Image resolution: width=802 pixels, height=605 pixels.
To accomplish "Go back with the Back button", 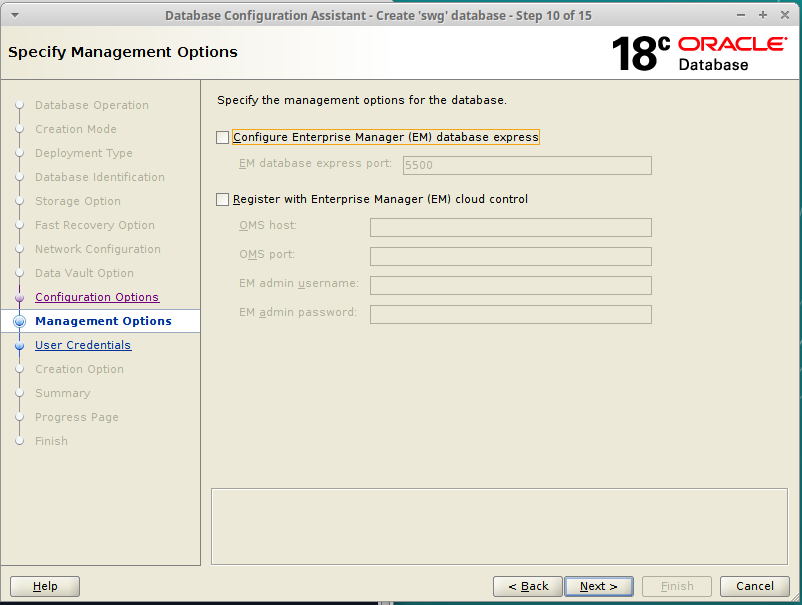I will click(528, 586).
